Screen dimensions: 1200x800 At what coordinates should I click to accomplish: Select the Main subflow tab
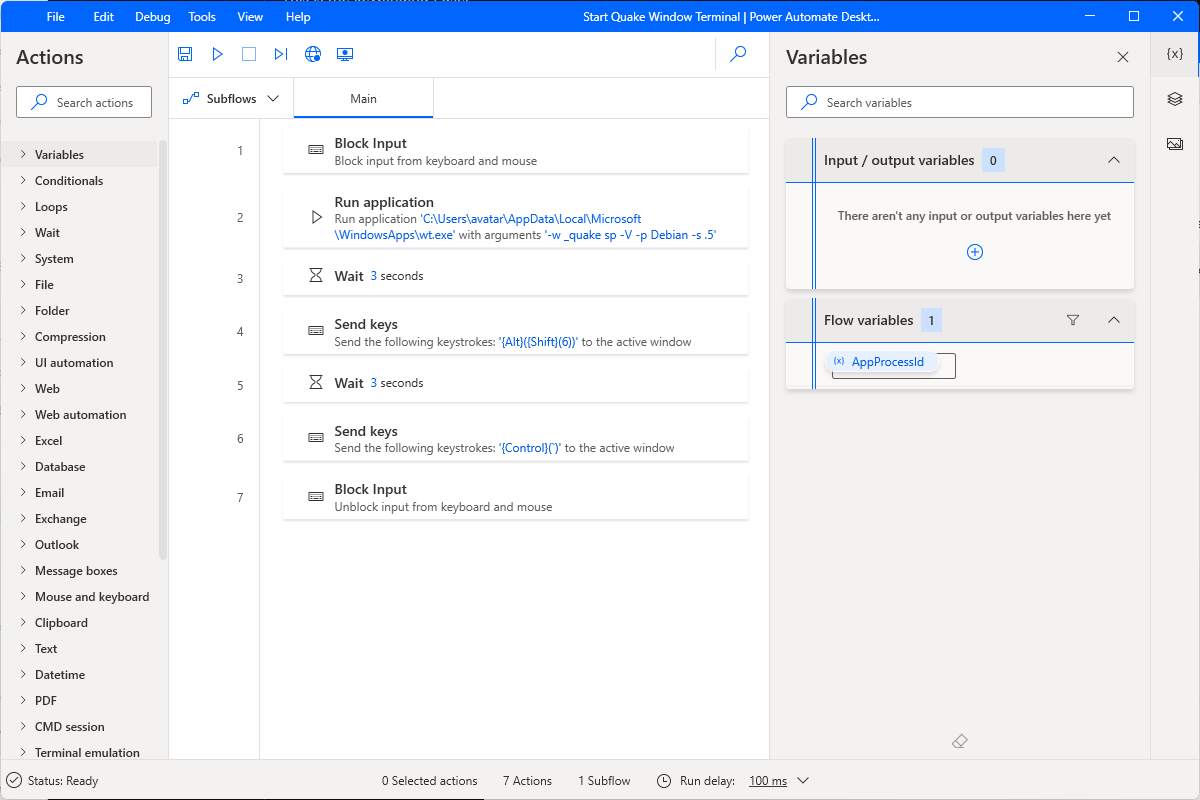pyautogui.click(x=363, y=98)
